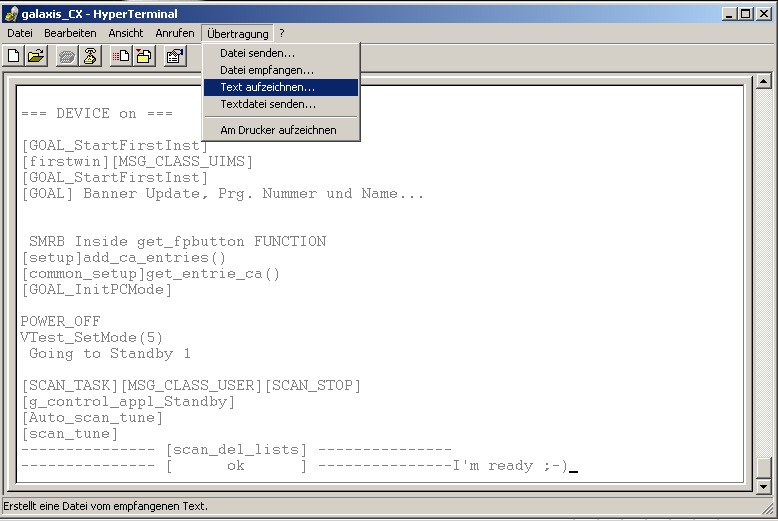
Task: Open the ? help menu
Action: click(282, 33)
